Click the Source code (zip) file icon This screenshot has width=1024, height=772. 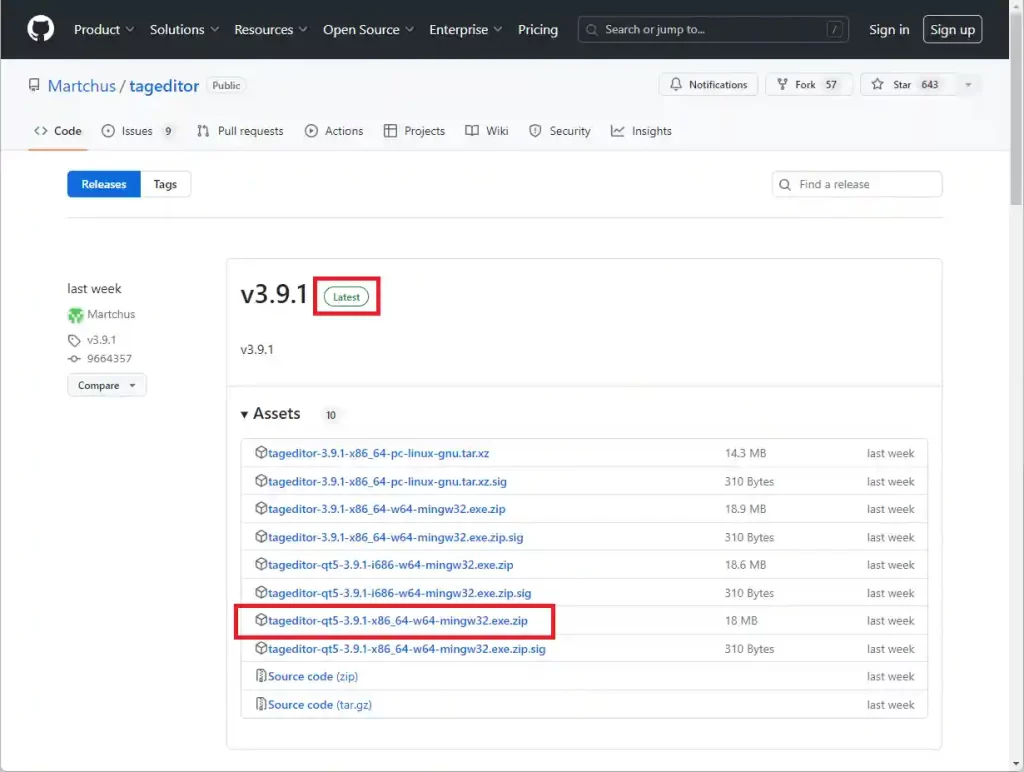261,677
